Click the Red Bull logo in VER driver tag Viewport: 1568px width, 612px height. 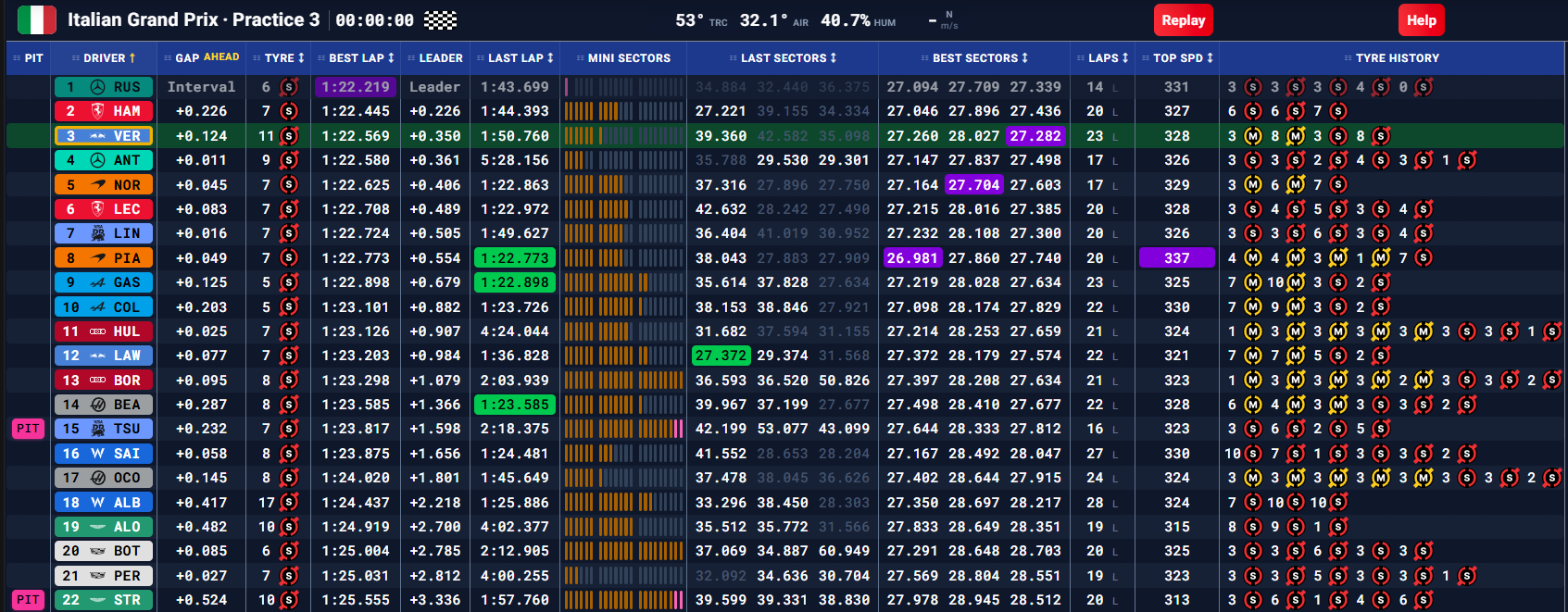tap(97, 136)
